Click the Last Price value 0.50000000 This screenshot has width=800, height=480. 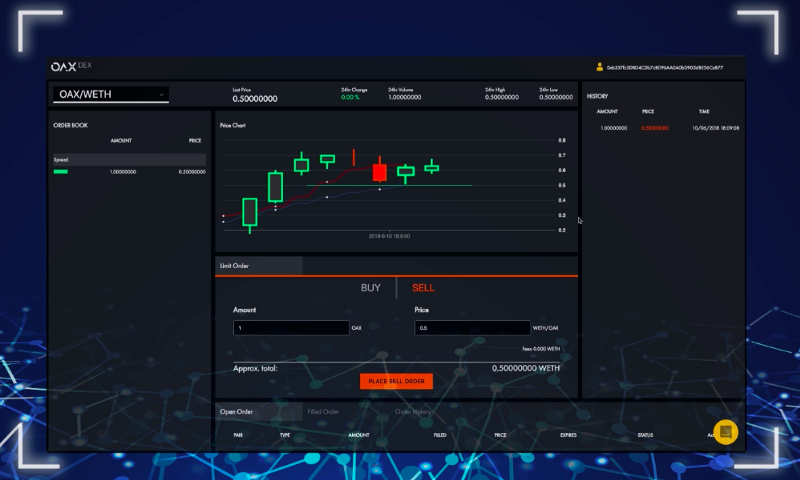[x=255, y=99]
